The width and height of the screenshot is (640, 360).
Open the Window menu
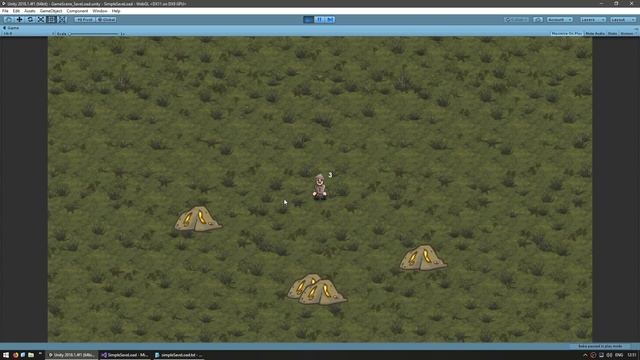point(100,11)
